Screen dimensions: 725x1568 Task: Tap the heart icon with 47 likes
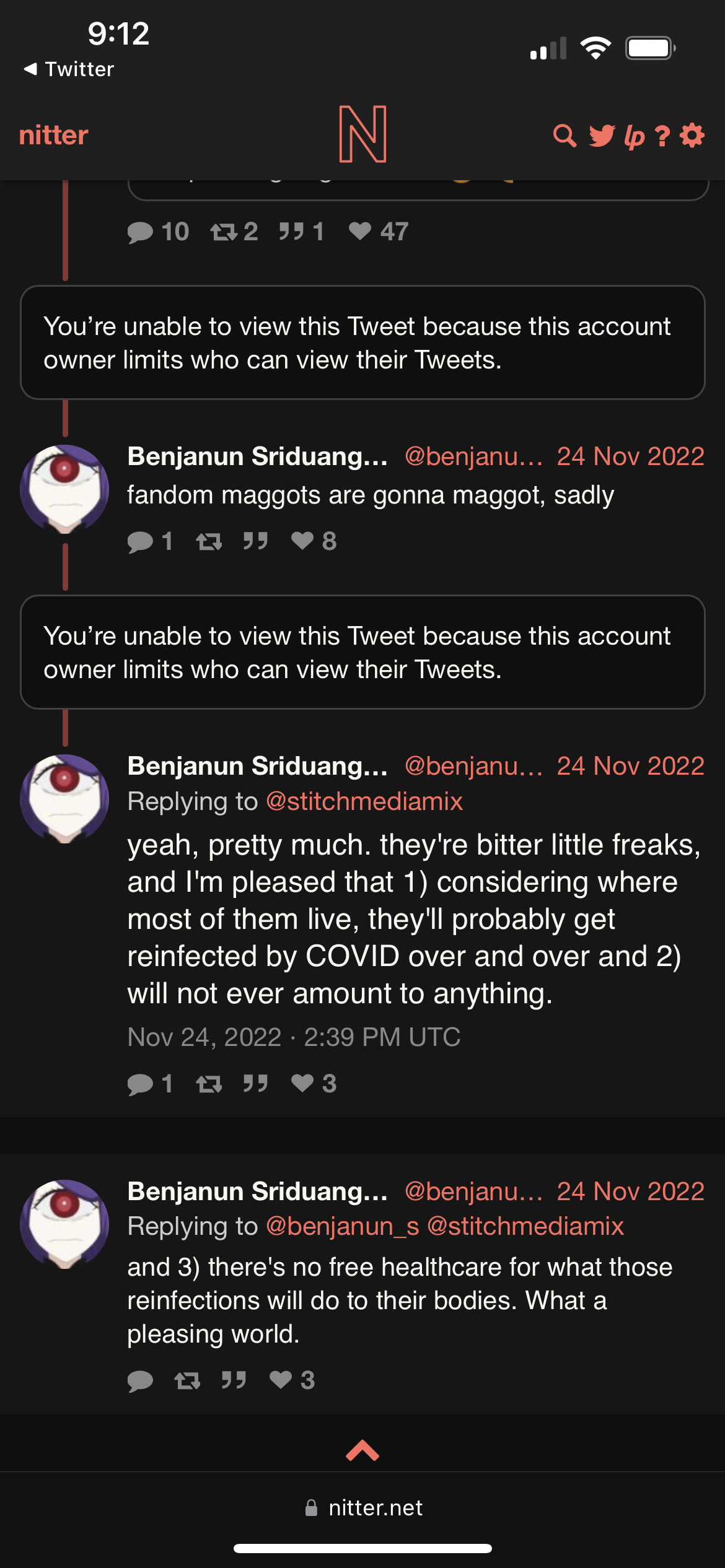pyautogui.click(x=359, y=231)
